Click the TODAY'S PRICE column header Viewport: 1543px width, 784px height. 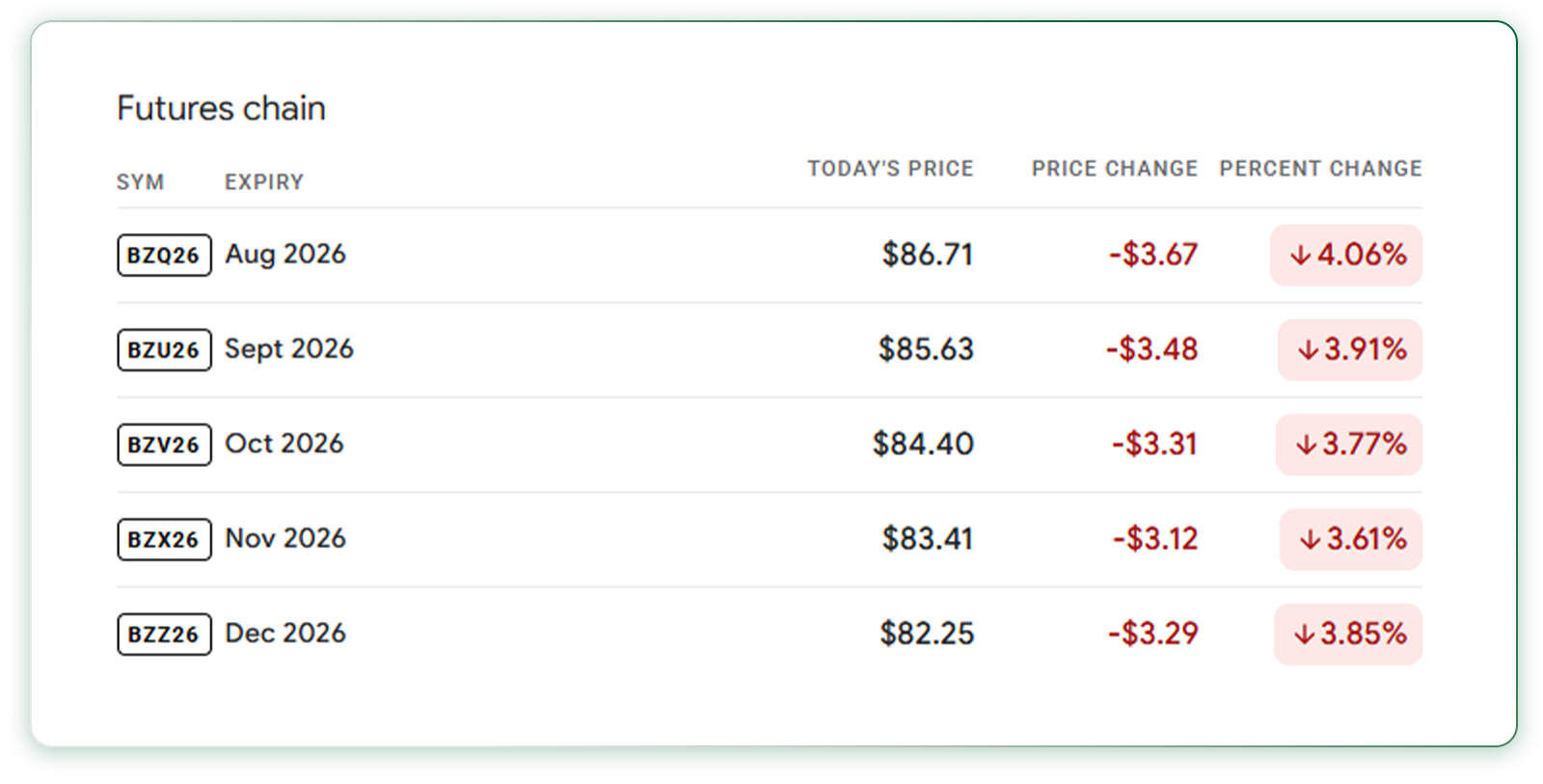[x=890, y=169]
